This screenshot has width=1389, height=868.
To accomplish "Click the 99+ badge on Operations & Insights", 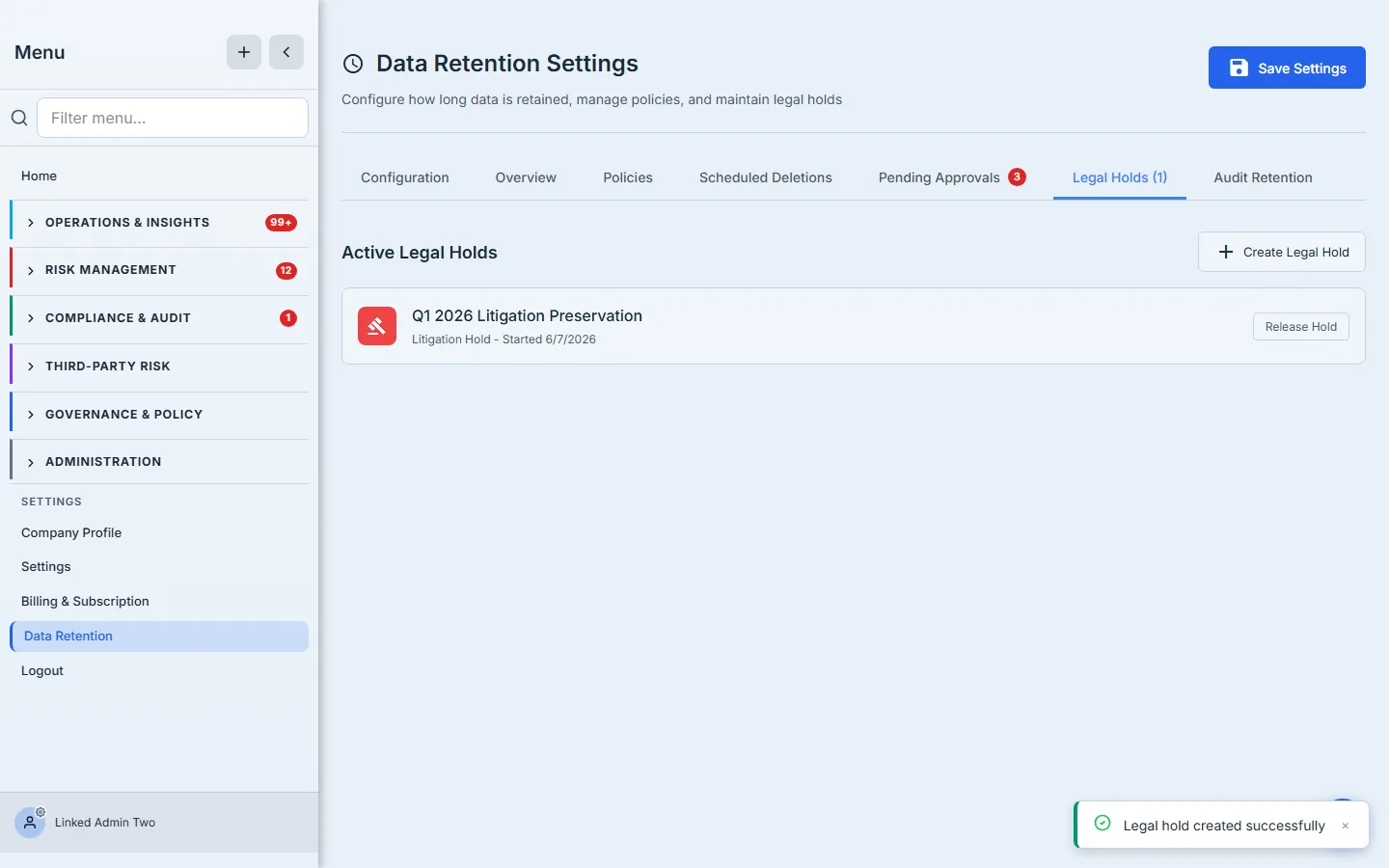I will [281, 223].
